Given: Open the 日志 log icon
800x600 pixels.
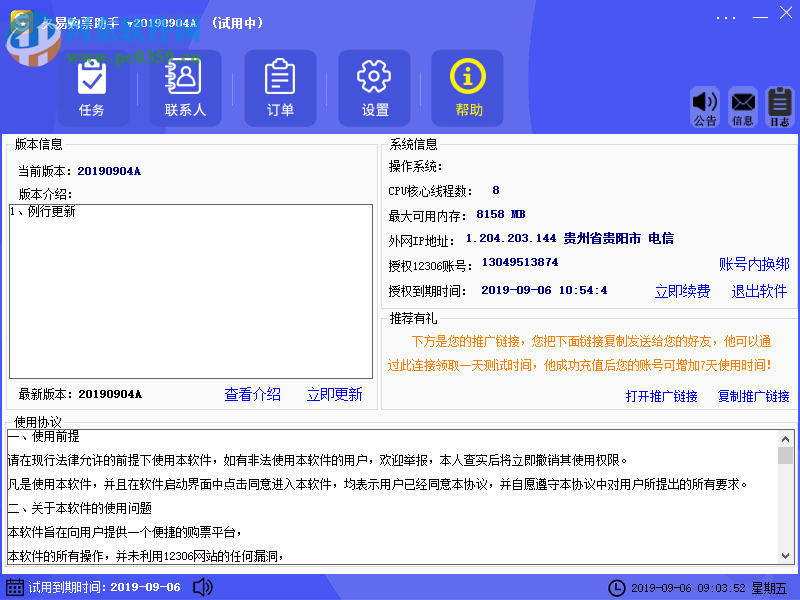Looking at the screenshot, I should 779,104.
